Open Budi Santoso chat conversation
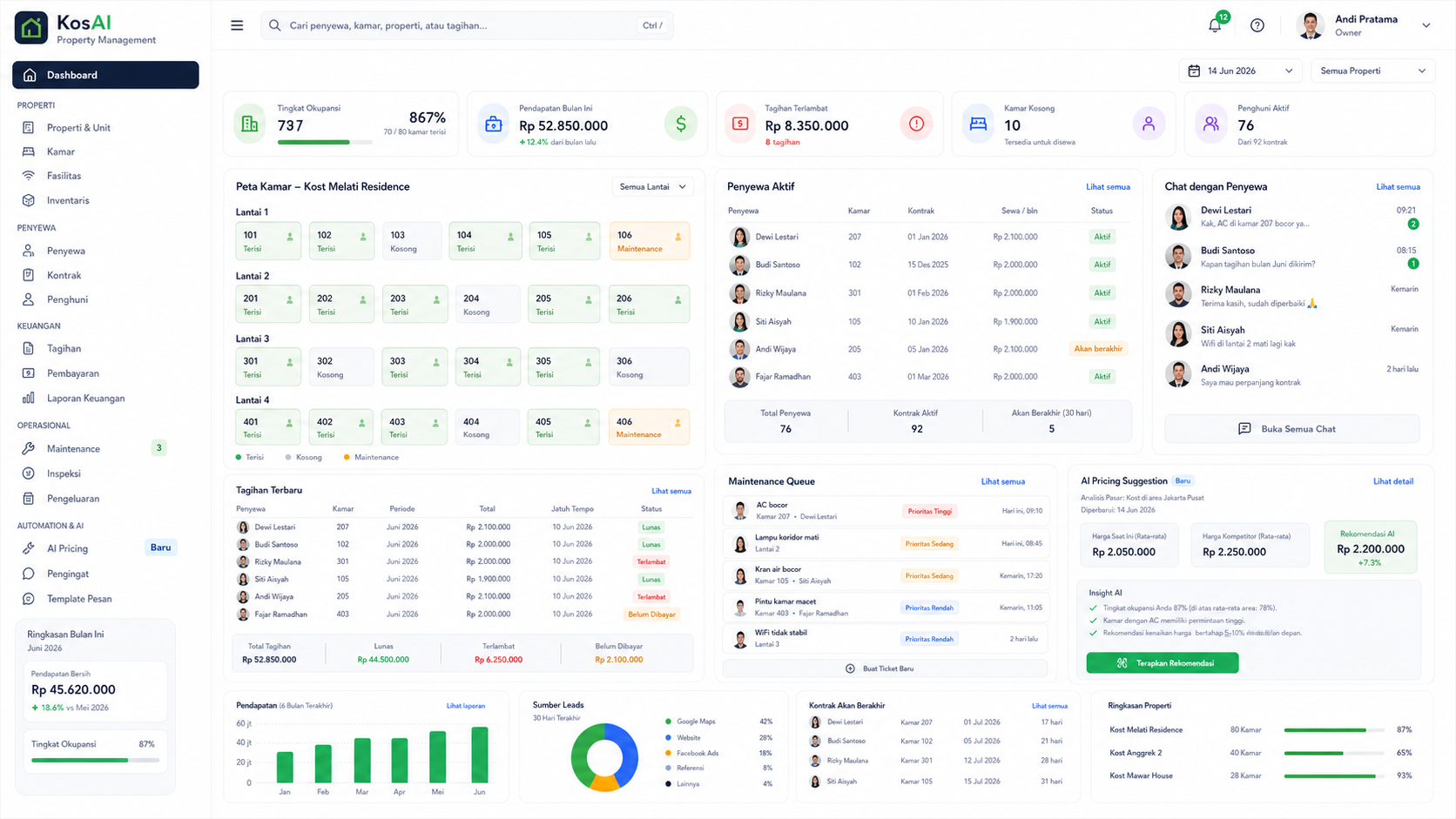 pyautogui.click(x=1292, y=257)
